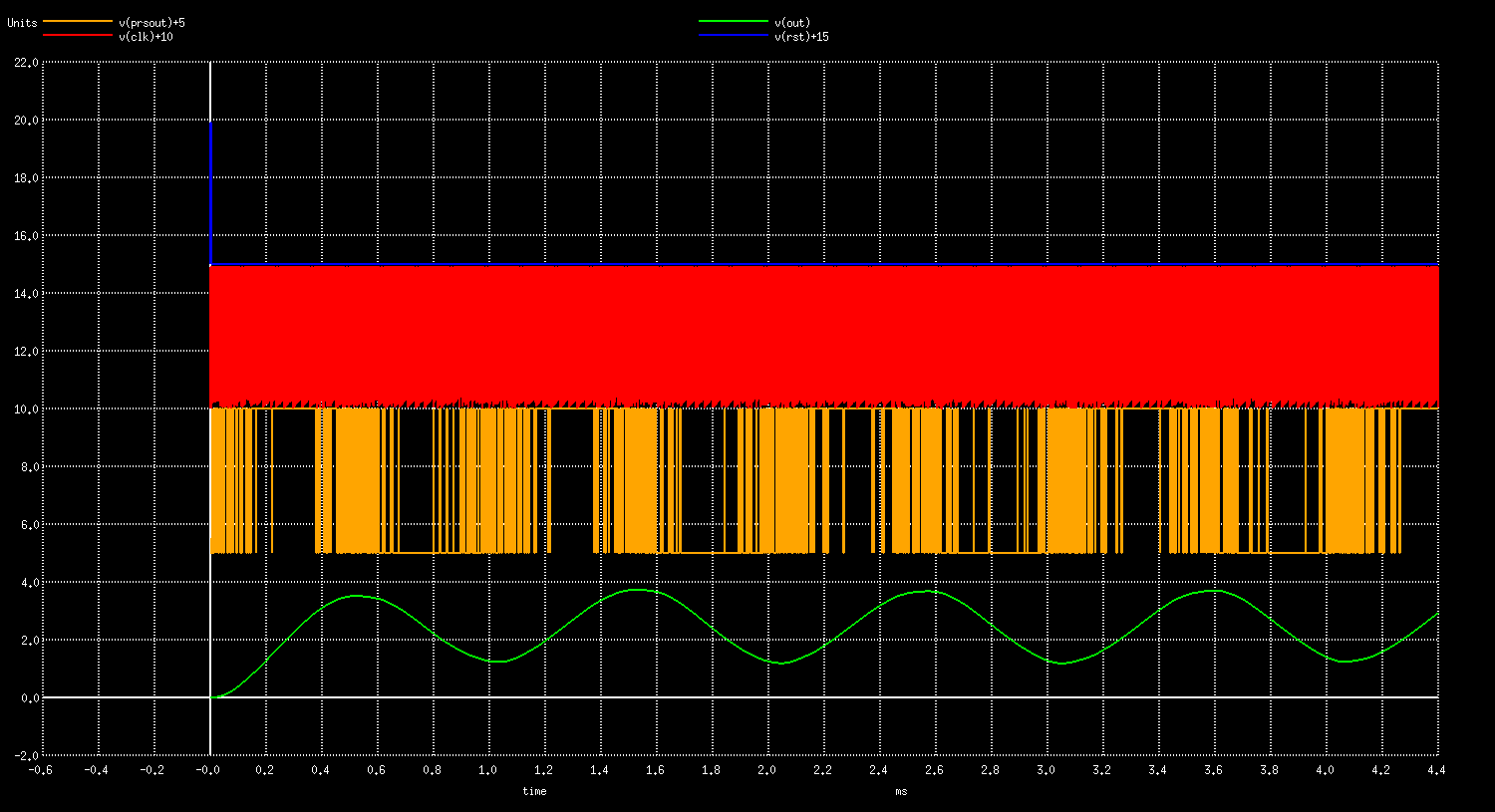Click the 10.0 y-axis tick label
1495x812 pixels.
[27, 409]
